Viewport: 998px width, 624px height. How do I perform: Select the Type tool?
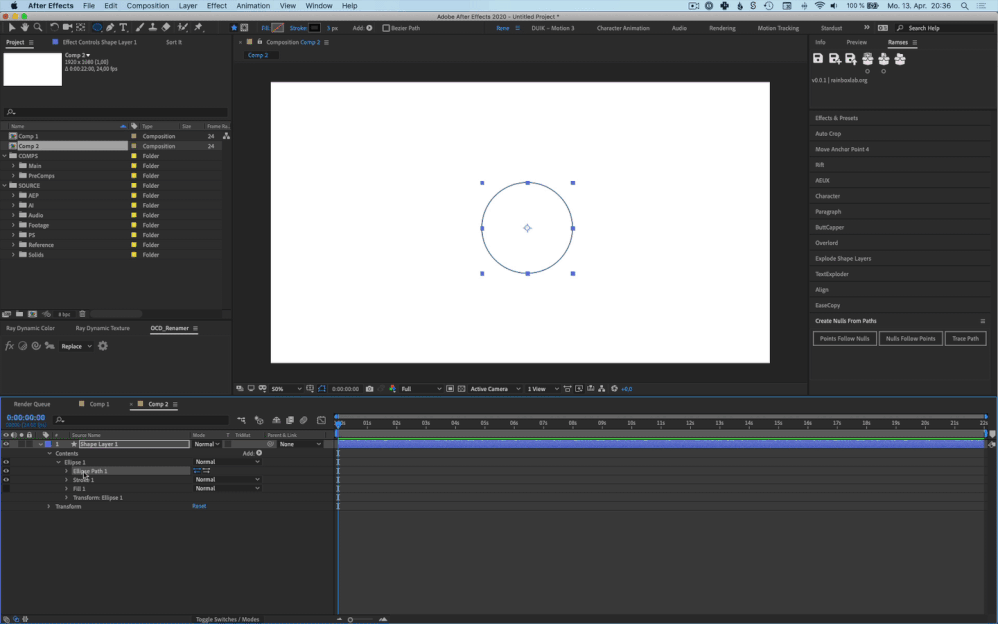(122, 28)
